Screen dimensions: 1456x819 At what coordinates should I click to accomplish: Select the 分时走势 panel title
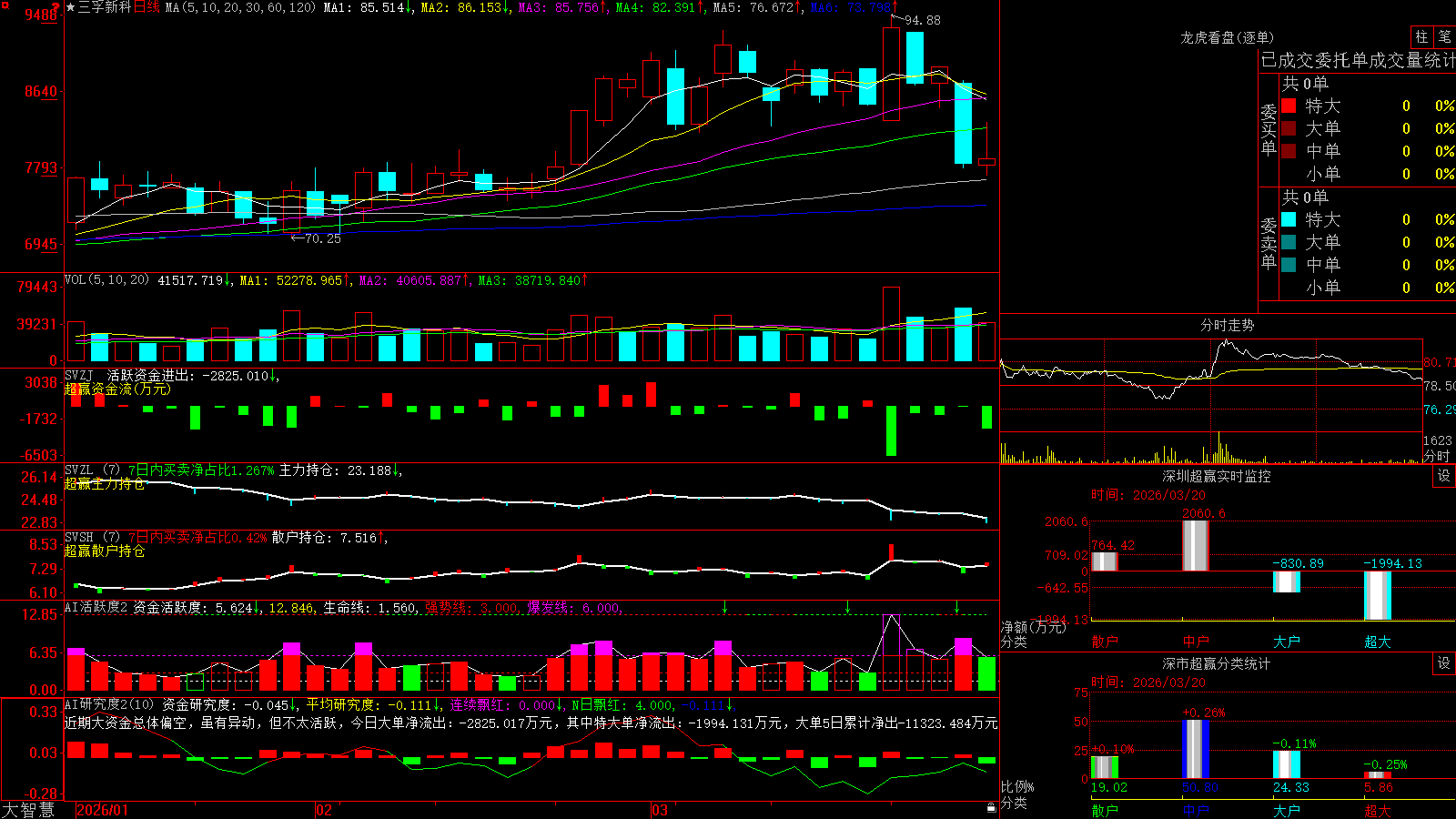(x=1227, y=325)
